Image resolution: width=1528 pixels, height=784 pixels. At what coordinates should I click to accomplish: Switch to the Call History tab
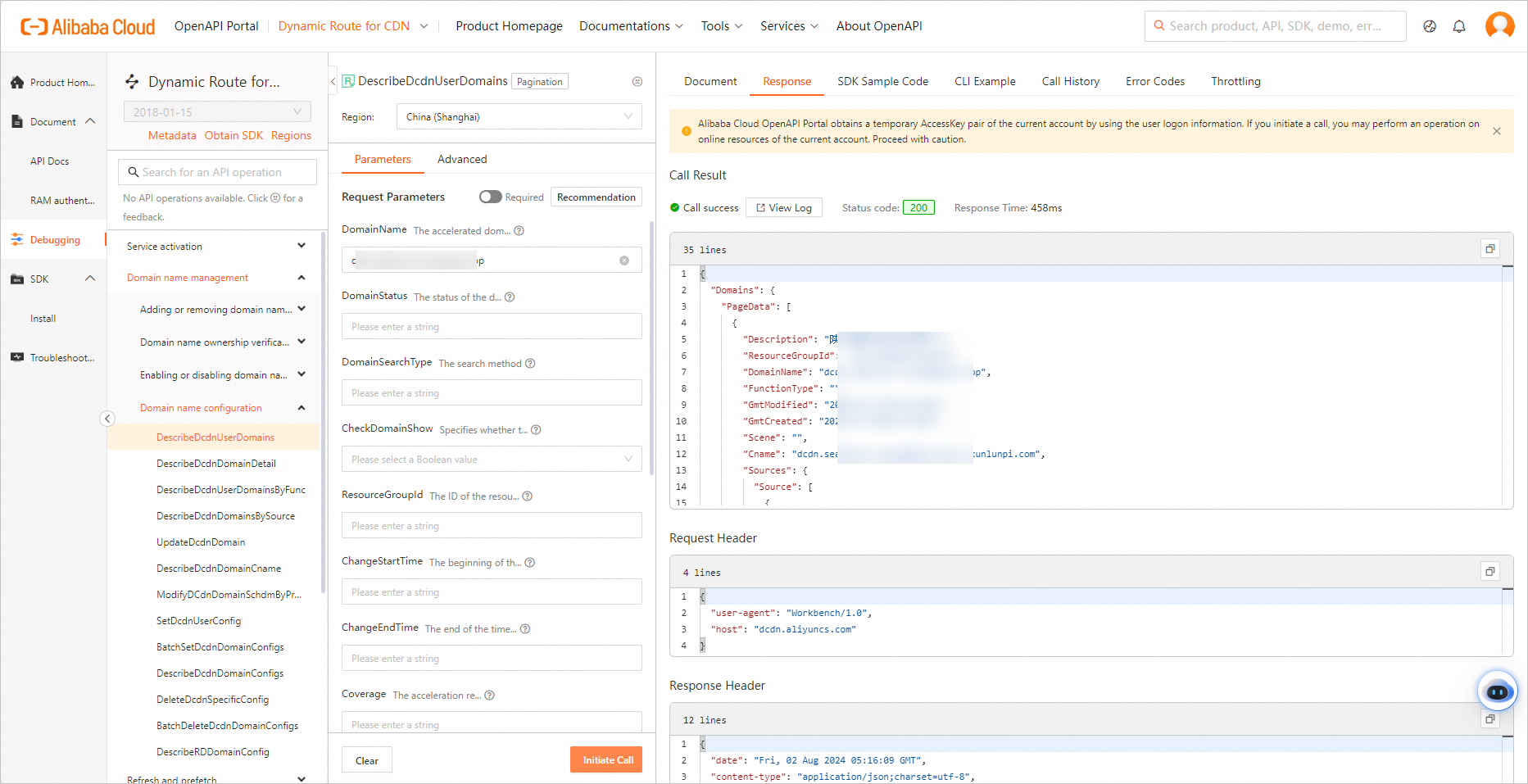tap(1070, 81)
